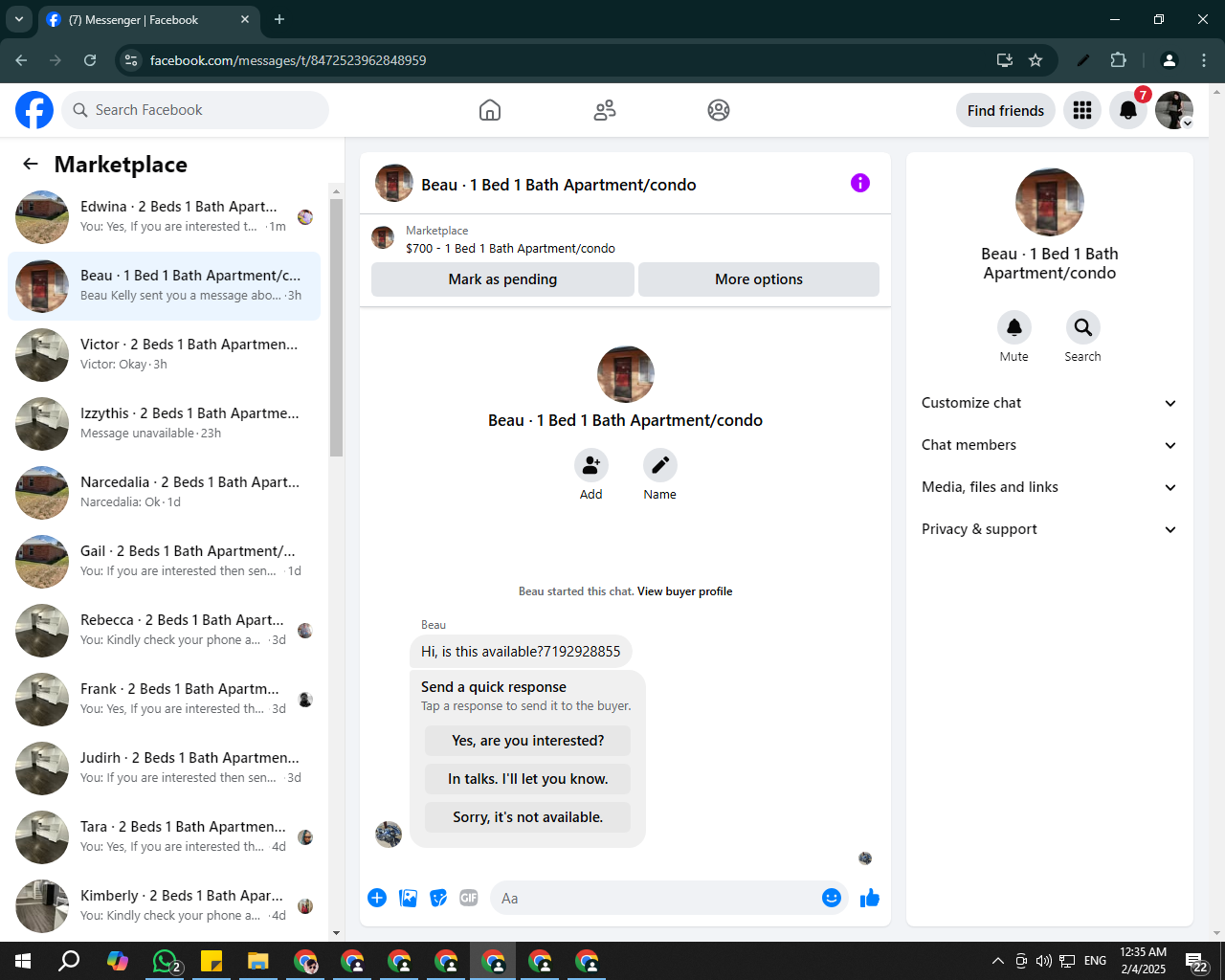Open the Friends icon in top navigation
The height and width of the screenshot is (980, 1225).
pyautogui.click(x=605, y=110)
